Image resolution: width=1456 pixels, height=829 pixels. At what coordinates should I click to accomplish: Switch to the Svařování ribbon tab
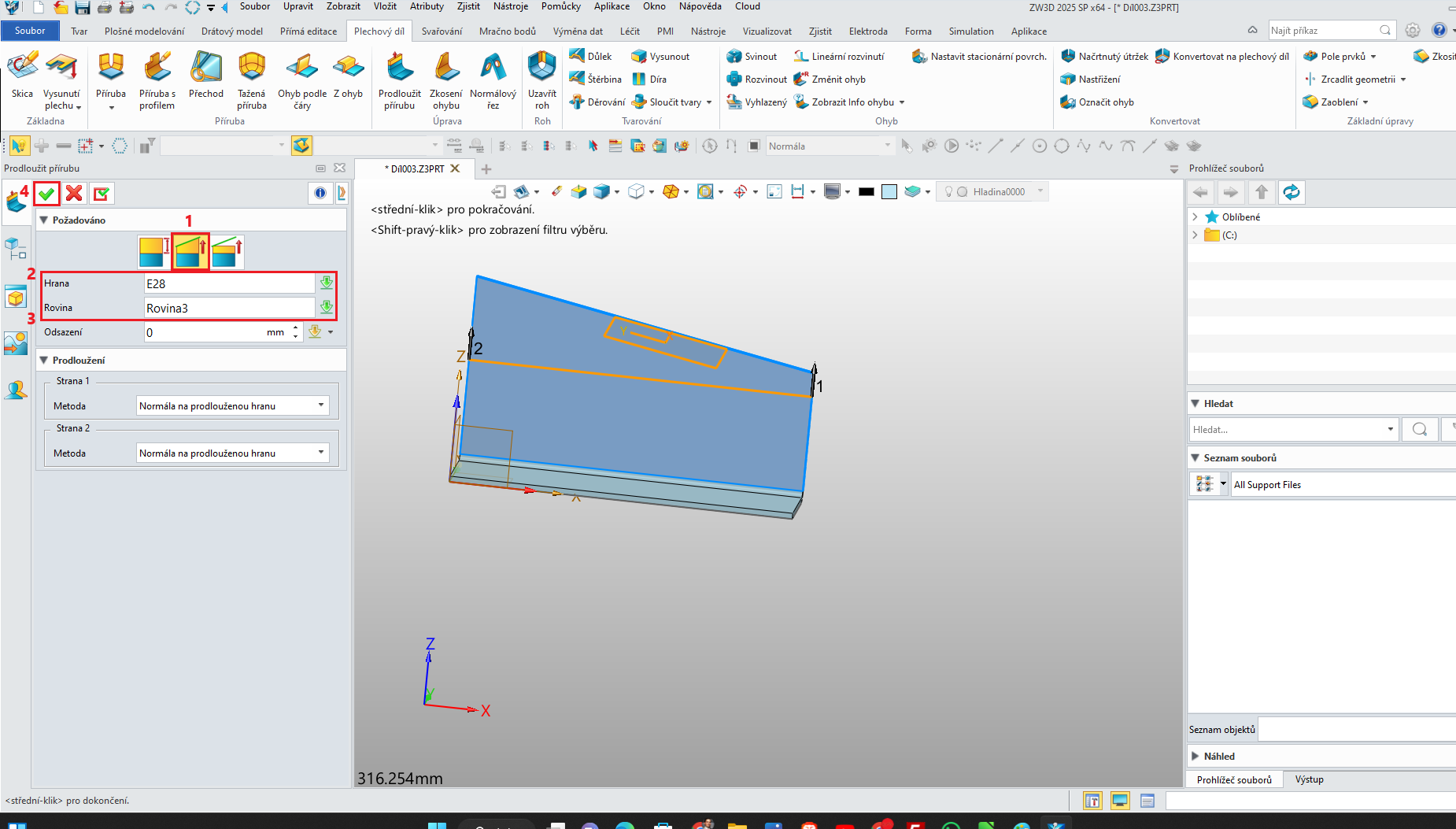coord(442,31)
